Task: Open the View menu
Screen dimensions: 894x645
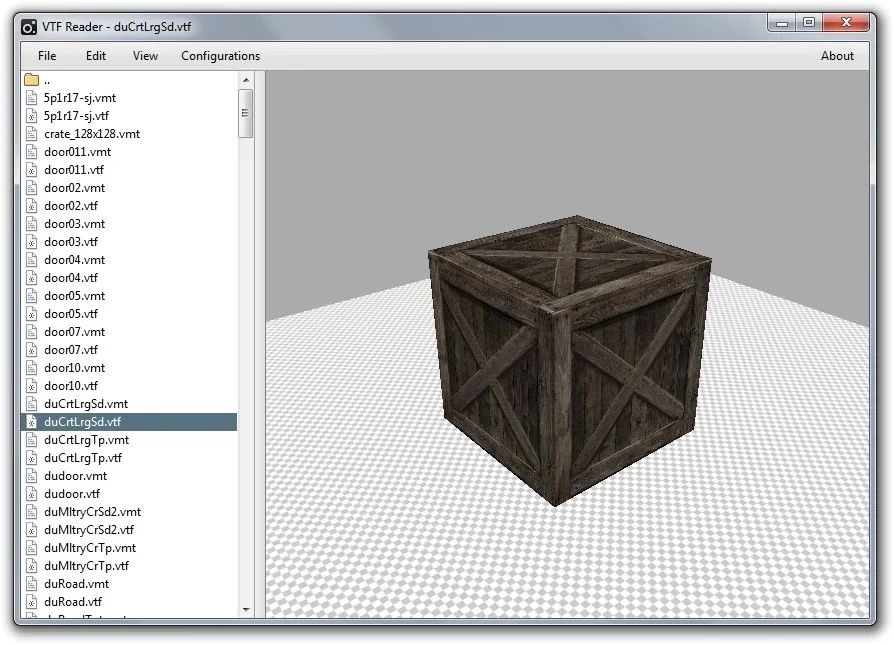Action: click(x=145, y=56)
